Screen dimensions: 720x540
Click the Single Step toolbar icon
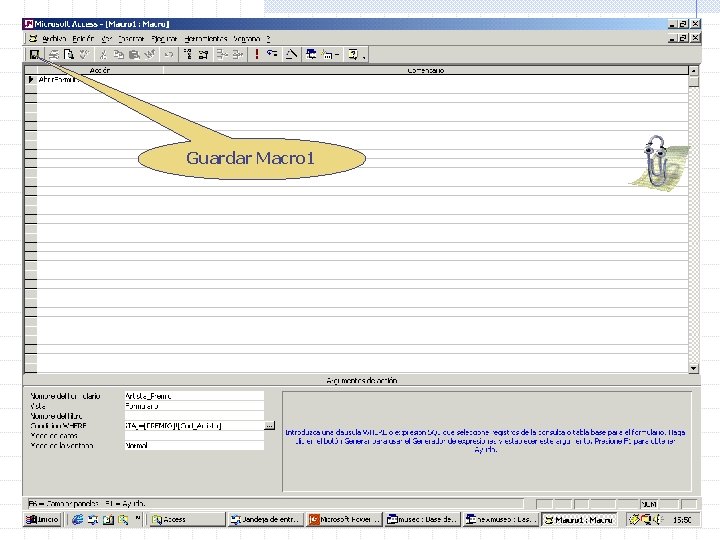click(x=272, y=55)
